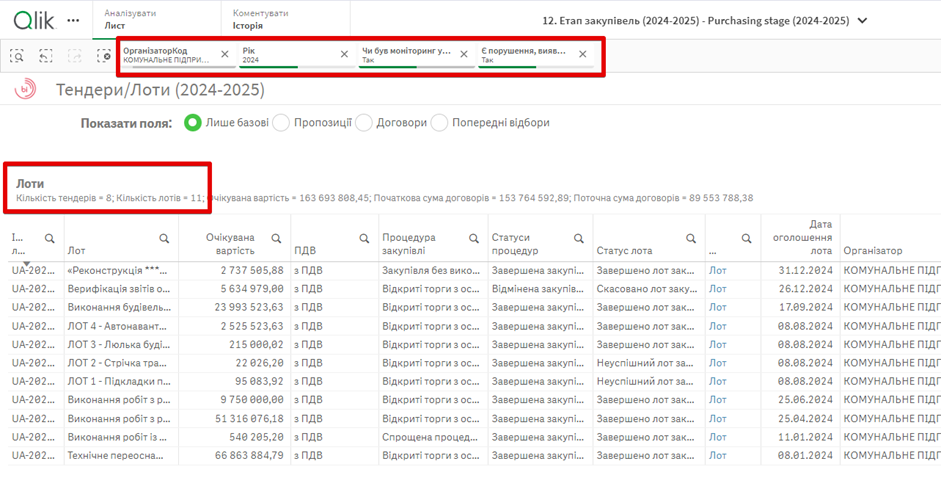The height and width of the screenshot is (486, 941).
Task: Remove the ОрганізаторКод filter selection
Action: 224,54
